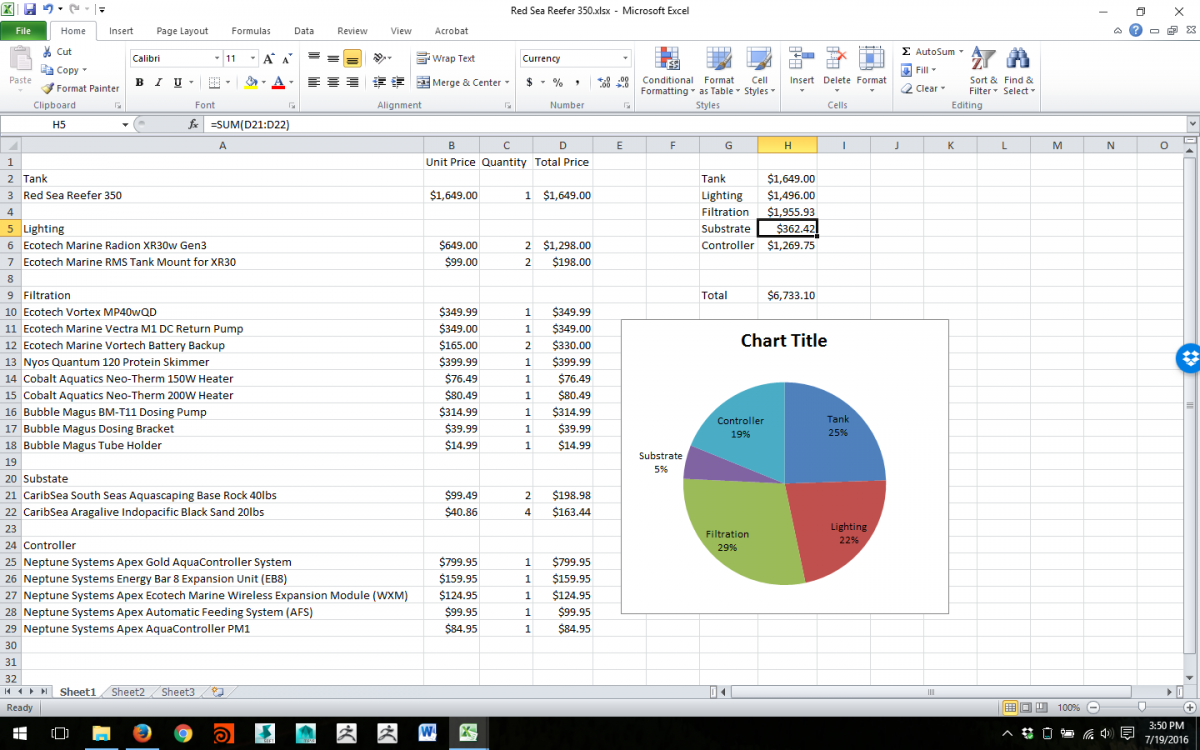Open the Dropbox badge icon
1200x750 pixels.
tap(1189, 358)
